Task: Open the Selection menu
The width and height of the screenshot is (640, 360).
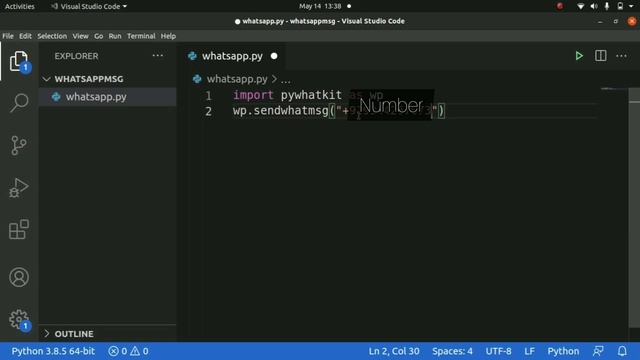Action: [52, 36]
